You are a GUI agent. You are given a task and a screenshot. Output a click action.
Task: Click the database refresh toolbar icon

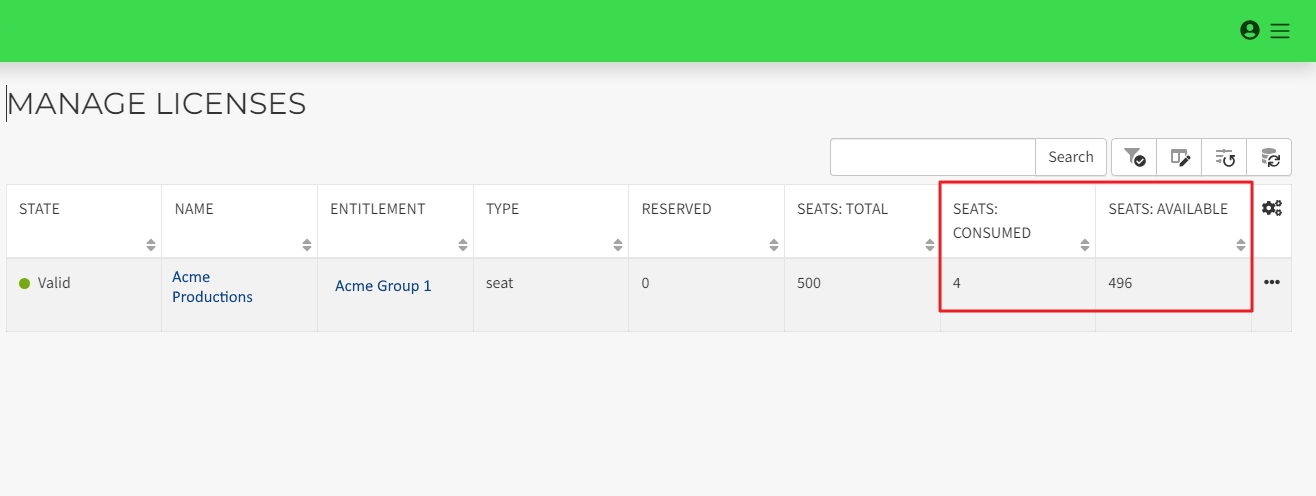(1270, 157)
